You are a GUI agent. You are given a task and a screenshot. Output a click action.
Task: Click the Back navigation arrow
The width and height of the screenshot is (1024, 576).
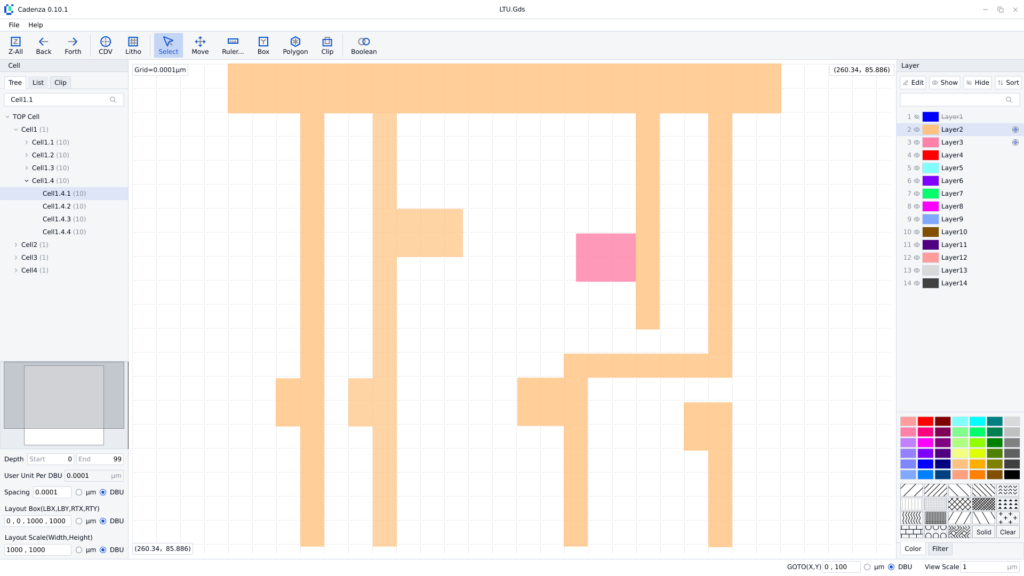pyautogui.click(x=44, y=45)
